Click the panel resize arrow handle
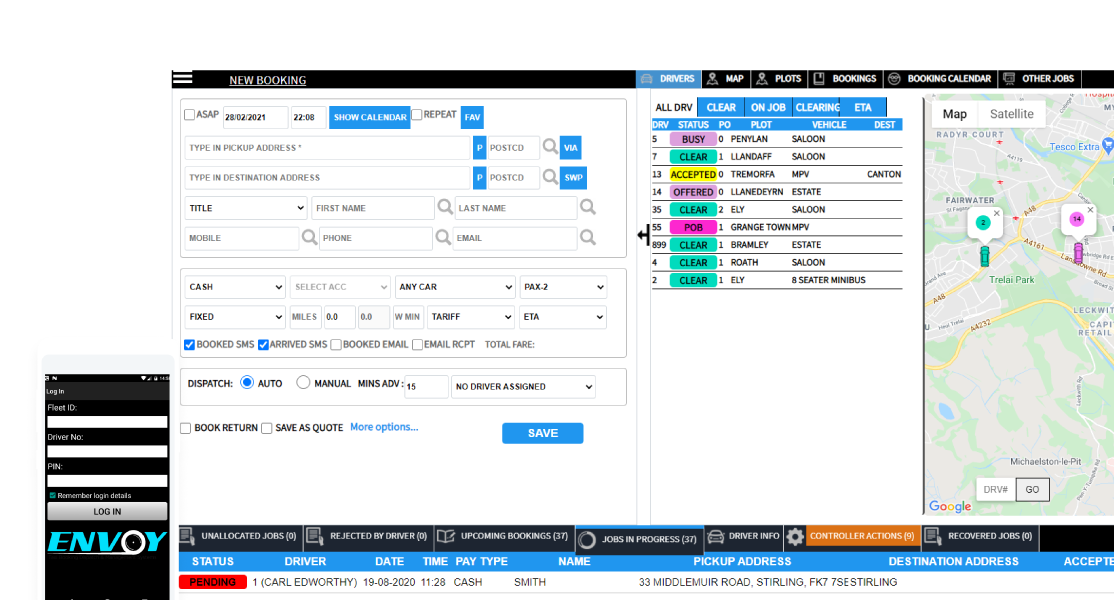 tap(643, 235)
